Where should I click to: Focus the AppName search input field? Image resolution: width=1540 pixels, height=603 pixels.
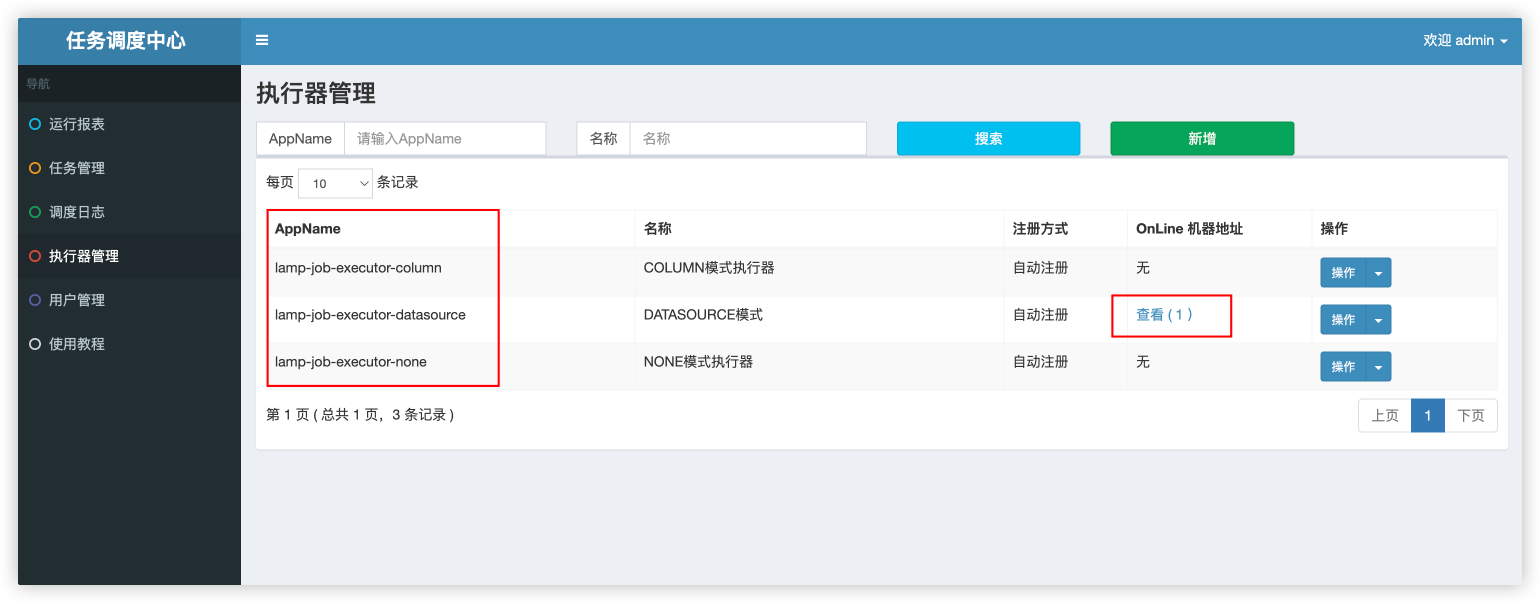(445, 139)
